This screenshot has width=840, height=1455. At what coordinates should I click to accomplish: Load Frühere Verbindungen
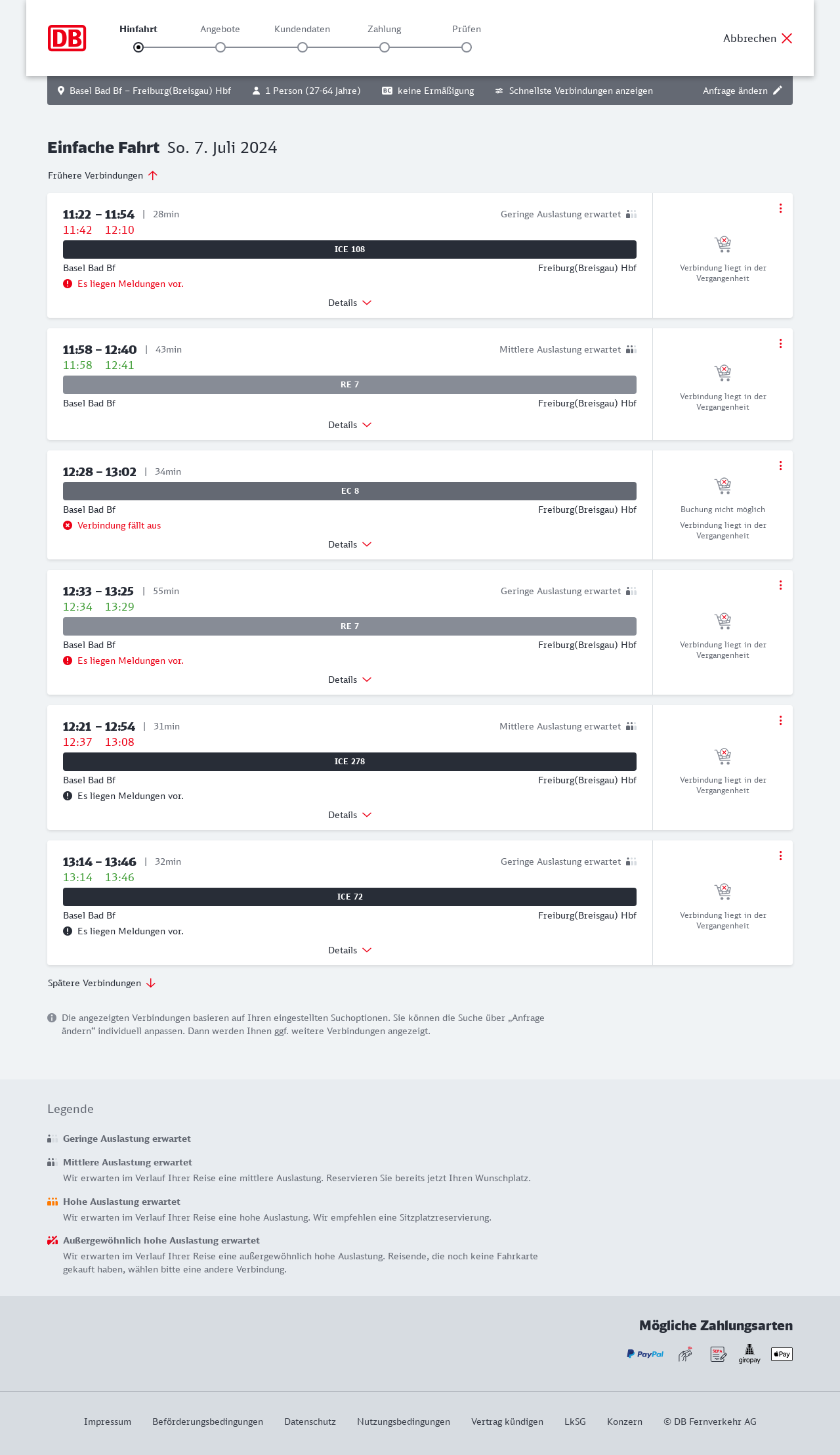[103, 175]
